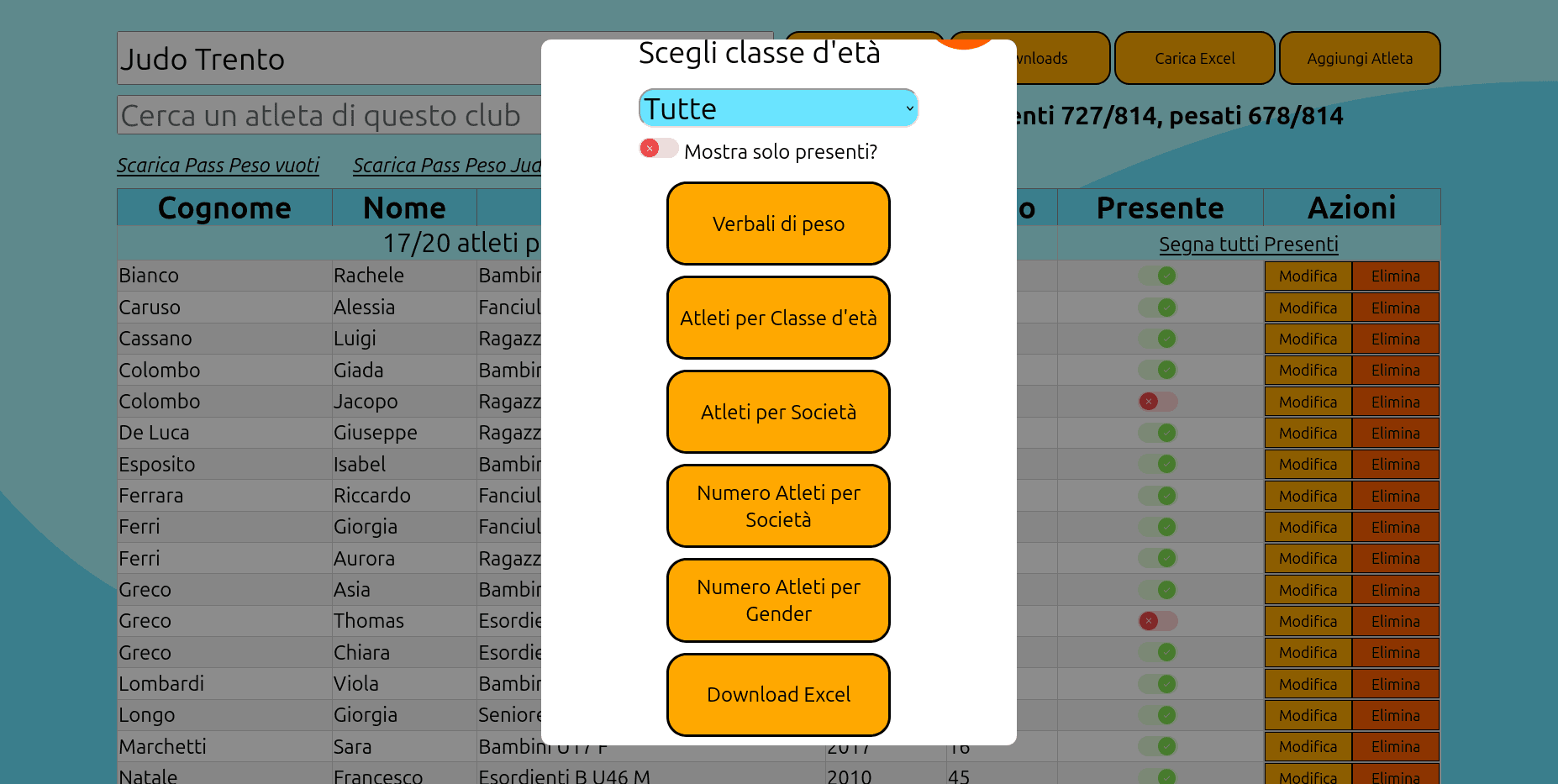Choose Numero Atleti per Società
Viewport: 1558px width, 784px height.
pyautogui.click(x=778, y=507)
